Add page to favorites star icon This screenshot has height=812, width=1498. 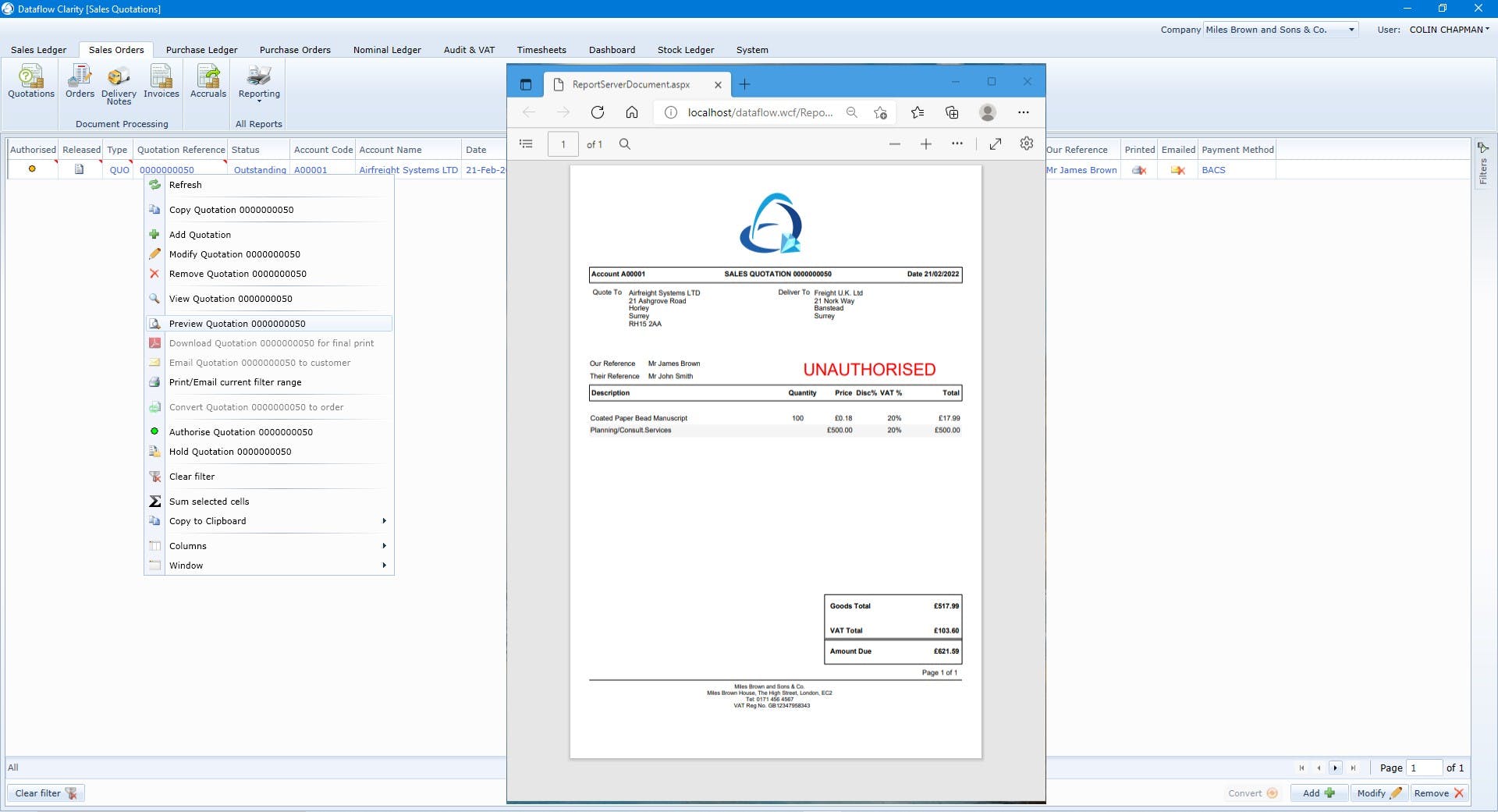coord(881,112)
